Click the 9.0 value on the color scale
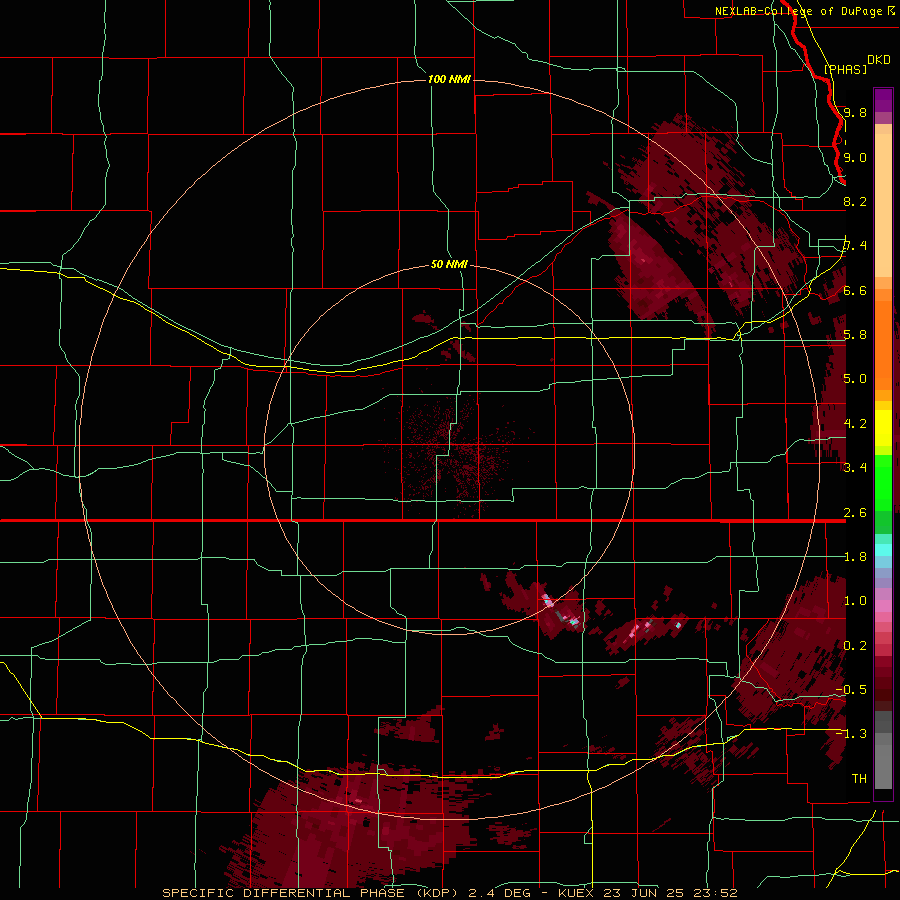This screenshot has width=900, height=900. click(855, 157)
